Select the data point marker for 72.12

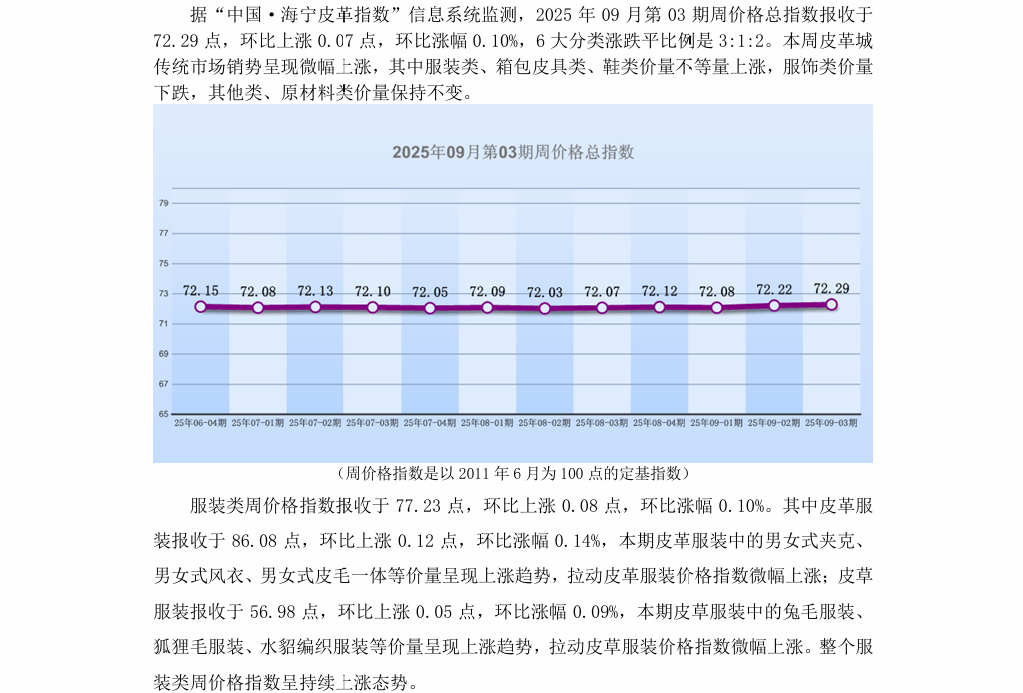[x=660, y=307]
